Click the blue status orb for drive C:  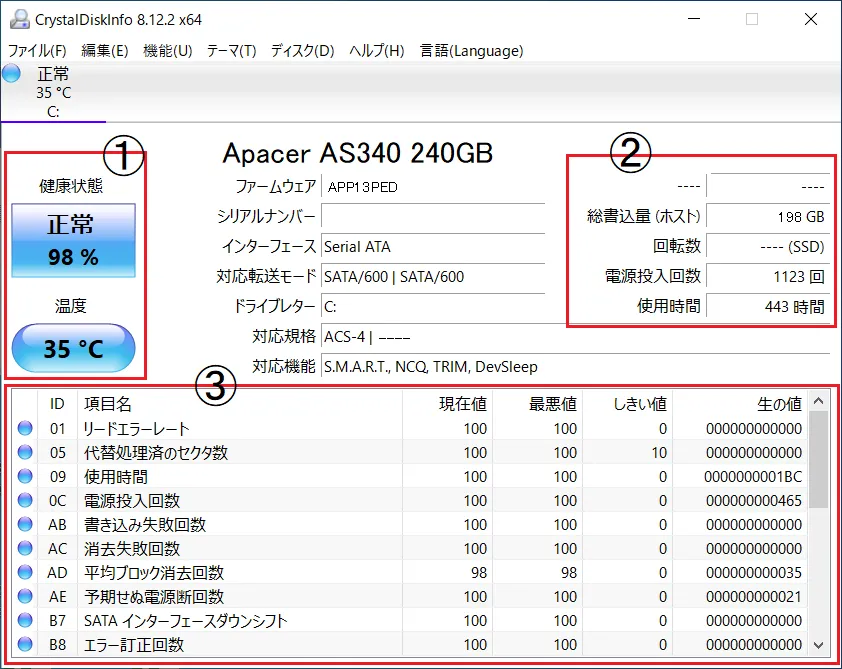click(x=11, y=74)
